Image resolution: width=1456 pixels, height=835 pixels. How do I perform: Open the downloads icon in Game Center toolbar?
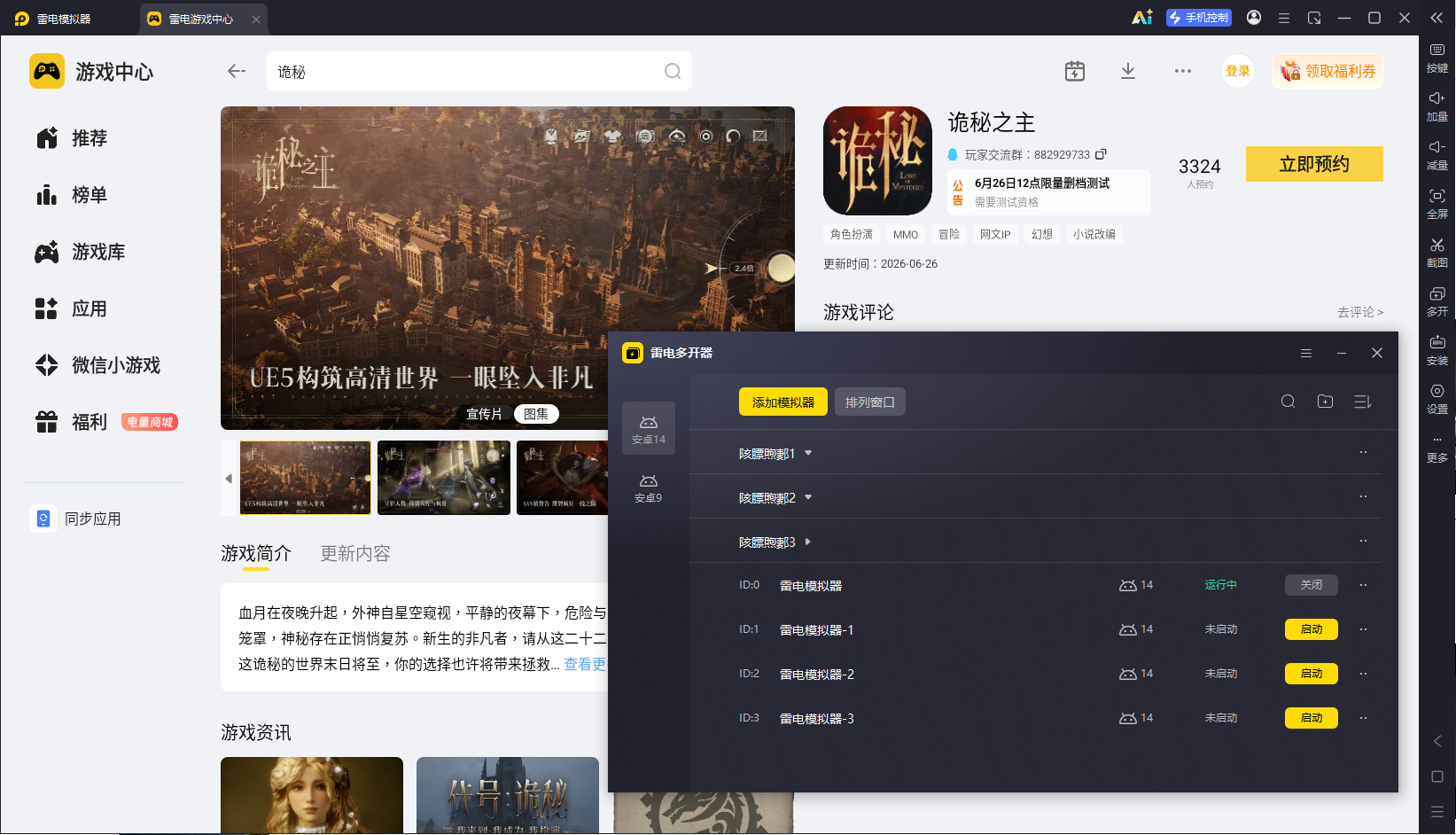[1128, 71]
